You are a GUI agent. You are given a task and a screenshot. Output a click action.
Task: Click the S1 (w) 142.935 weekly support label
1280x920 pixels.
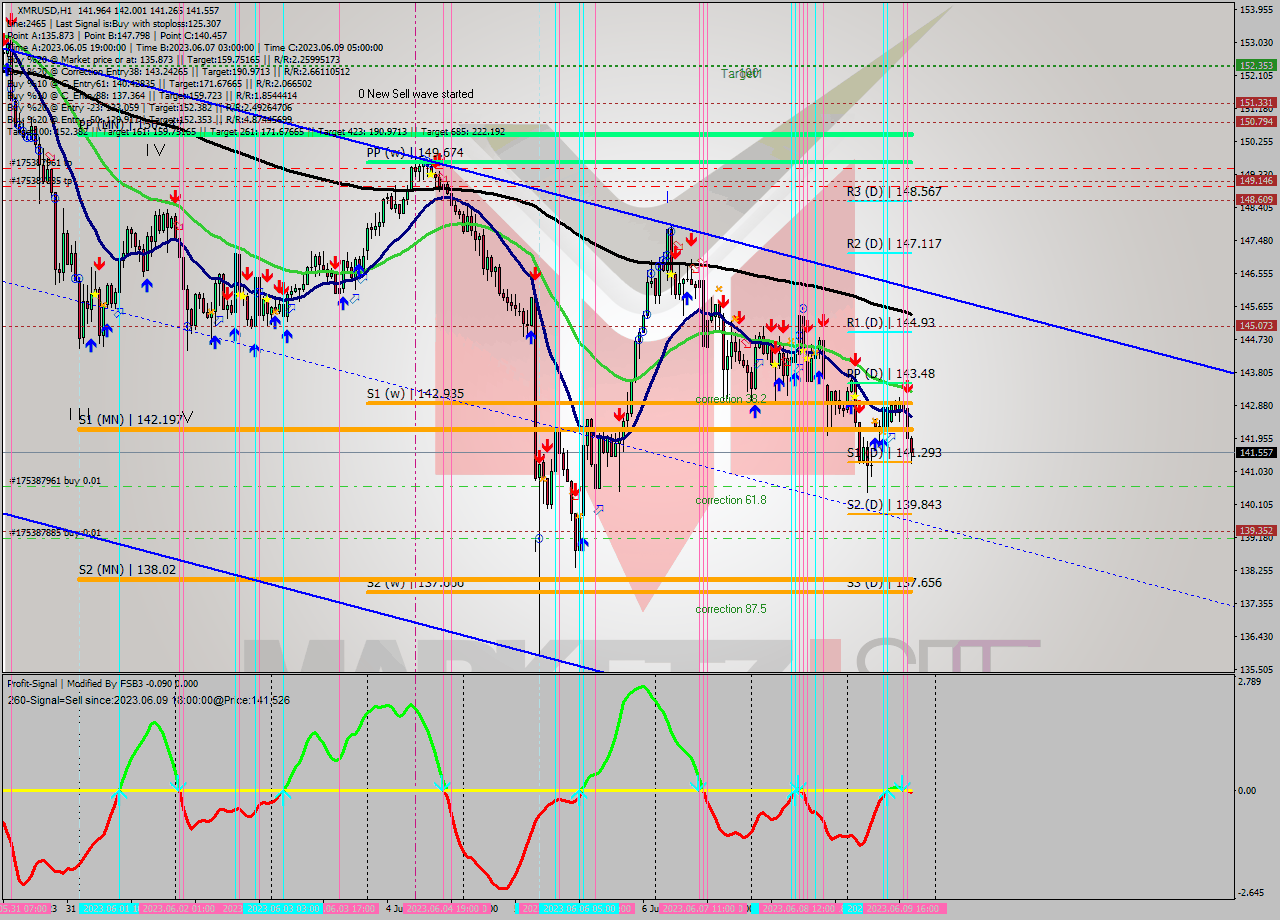(415, 394)
